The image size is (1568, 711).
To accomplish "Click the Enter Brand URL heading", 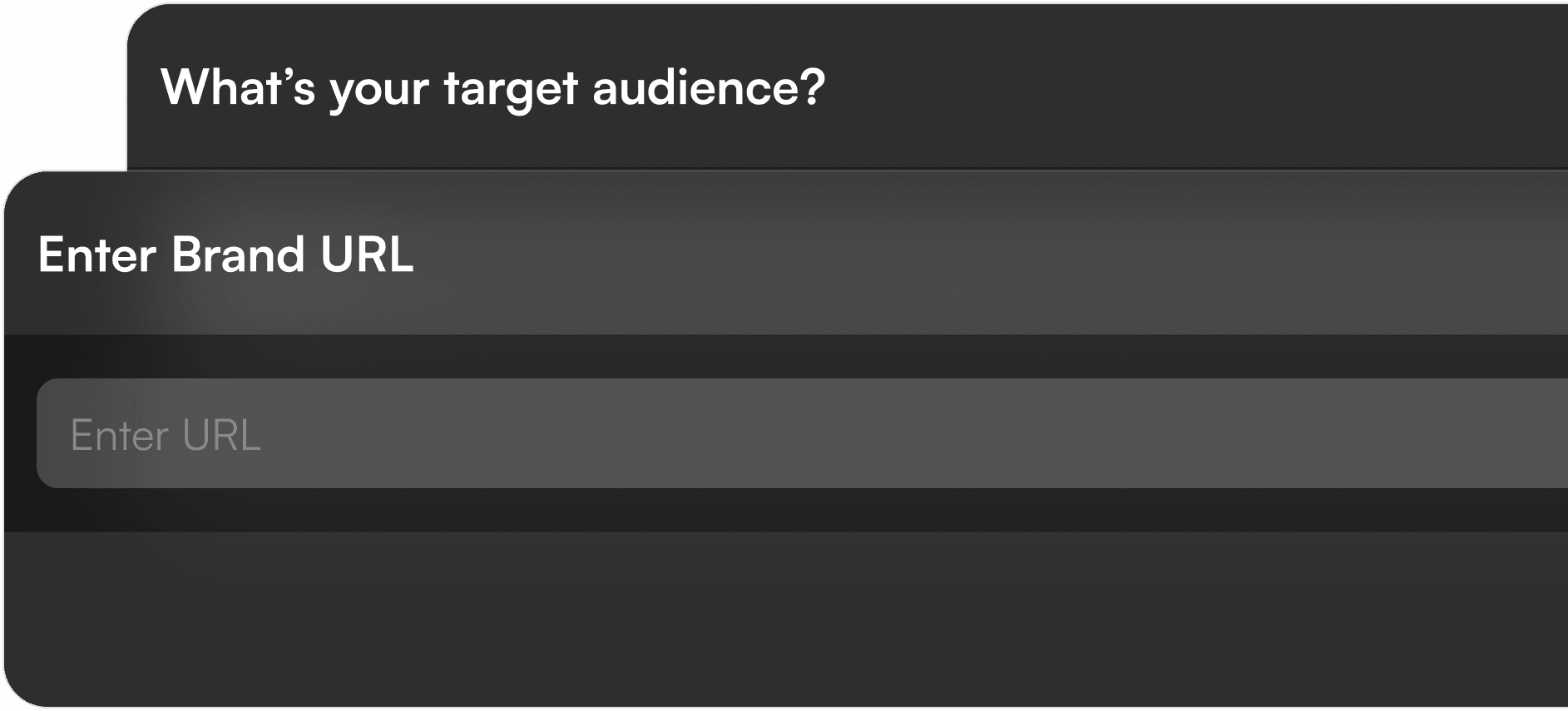I will point(225,254).
